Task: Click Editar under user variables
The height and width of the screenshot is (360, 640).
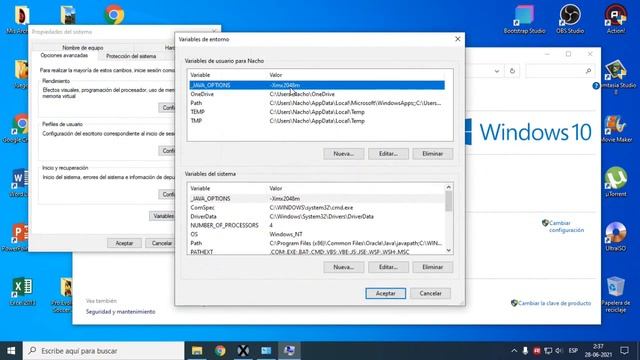Action: pos(388,154)
